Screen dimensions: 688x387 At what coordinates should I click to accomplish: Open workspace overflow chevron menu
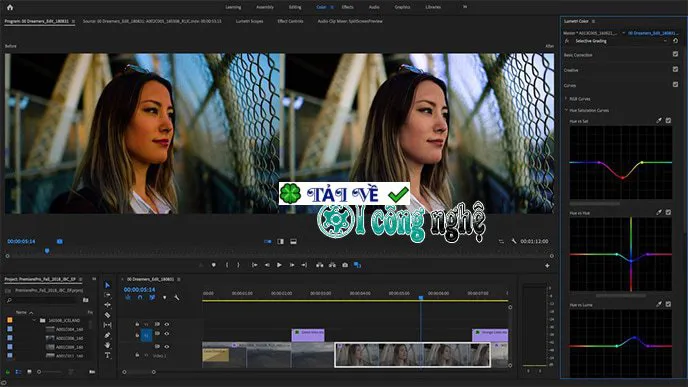(465, 7)
